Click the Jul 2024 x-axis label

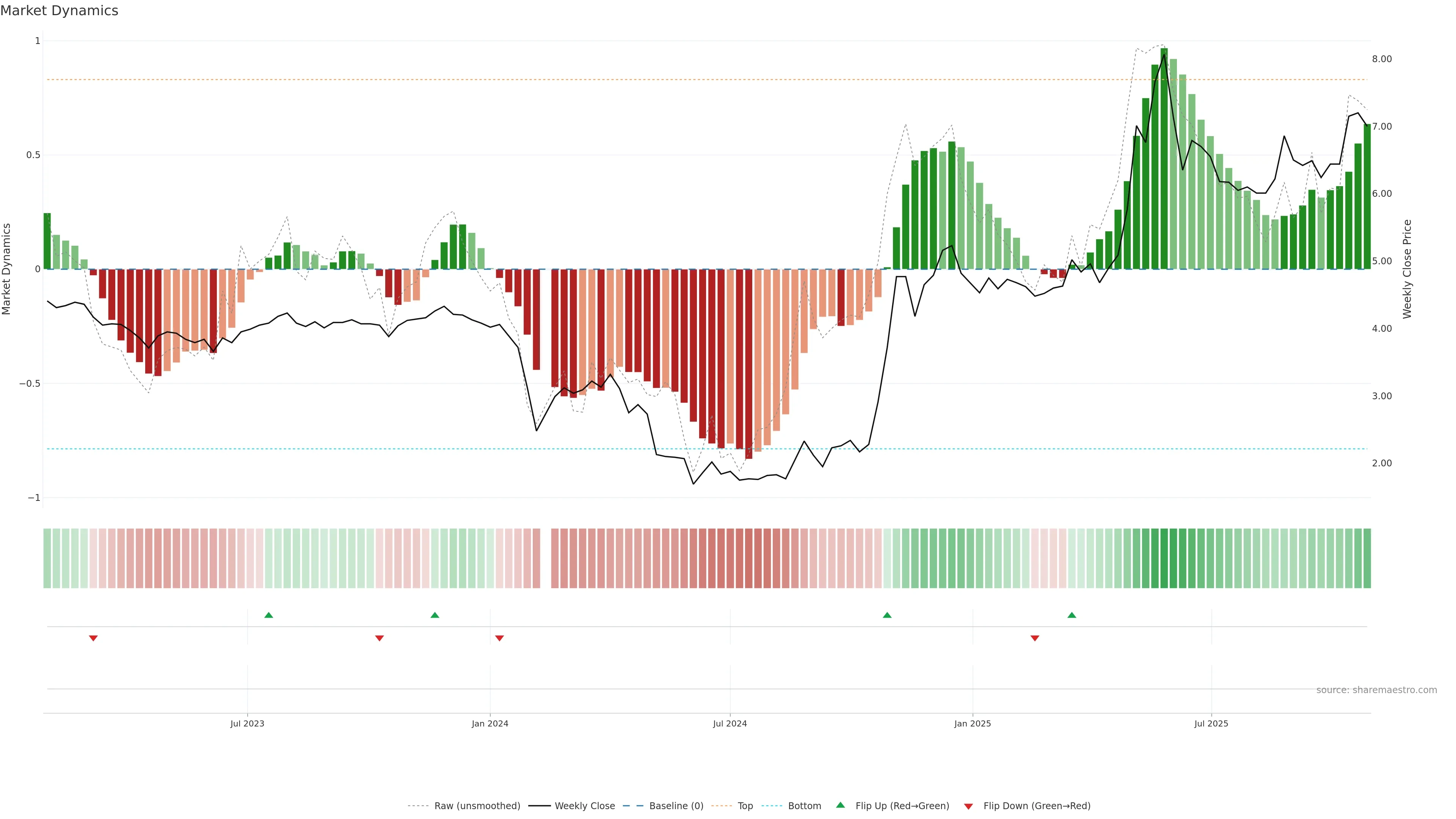tap(730, 723)
